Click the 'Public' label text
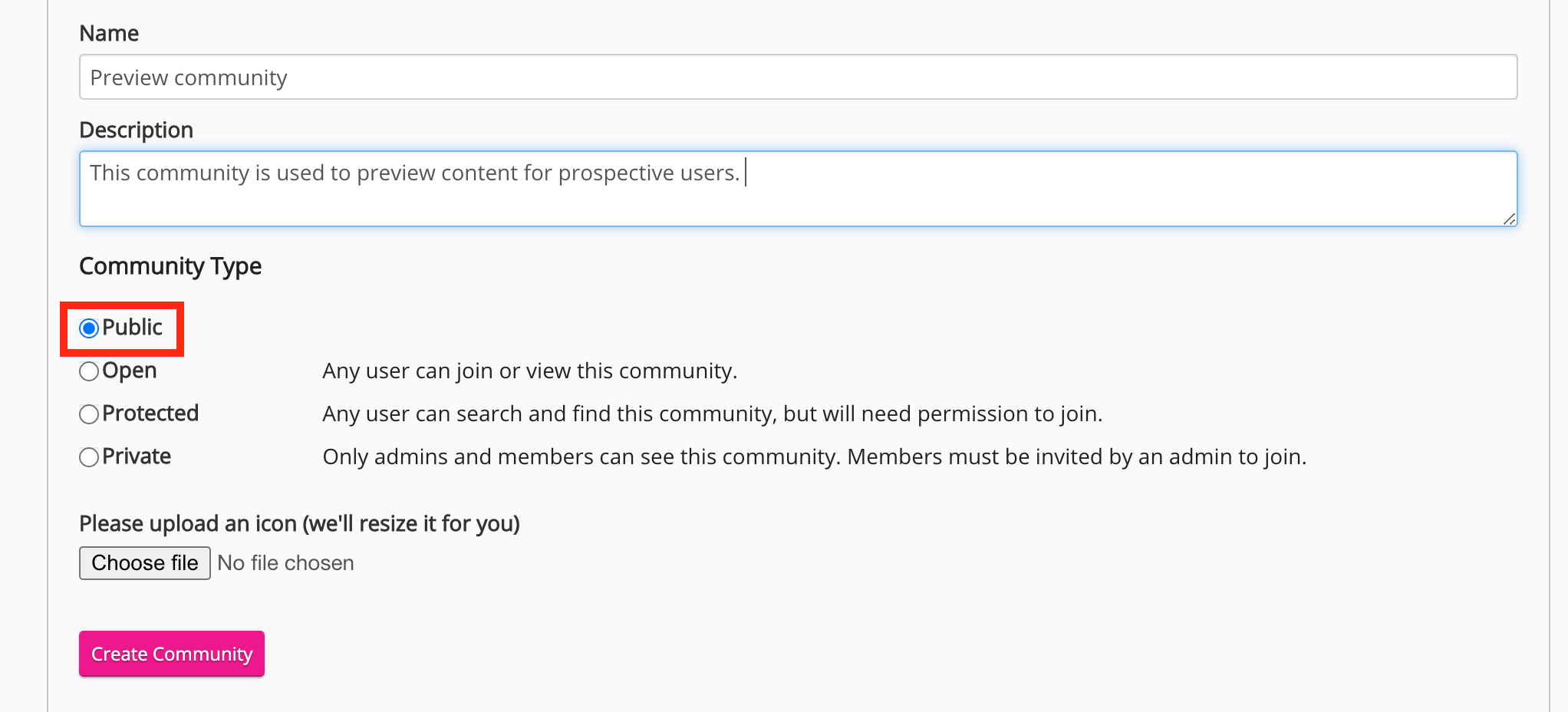Screen dimensions: 1568x712 pos(132,328)
